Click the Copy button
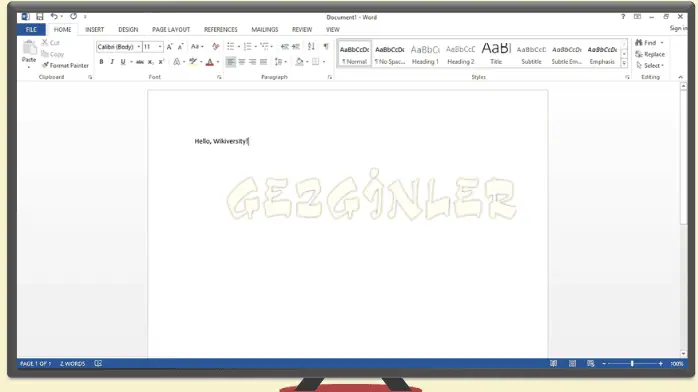Screen dimensions: 698x392 (53, 54)
